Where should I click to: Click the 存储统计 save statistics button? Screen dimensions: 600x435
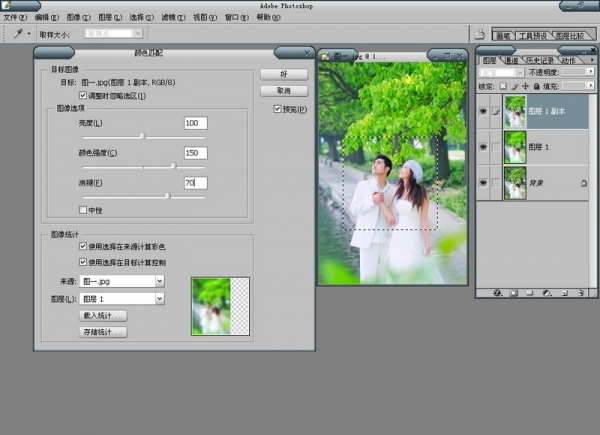click(x=103, y=332)
